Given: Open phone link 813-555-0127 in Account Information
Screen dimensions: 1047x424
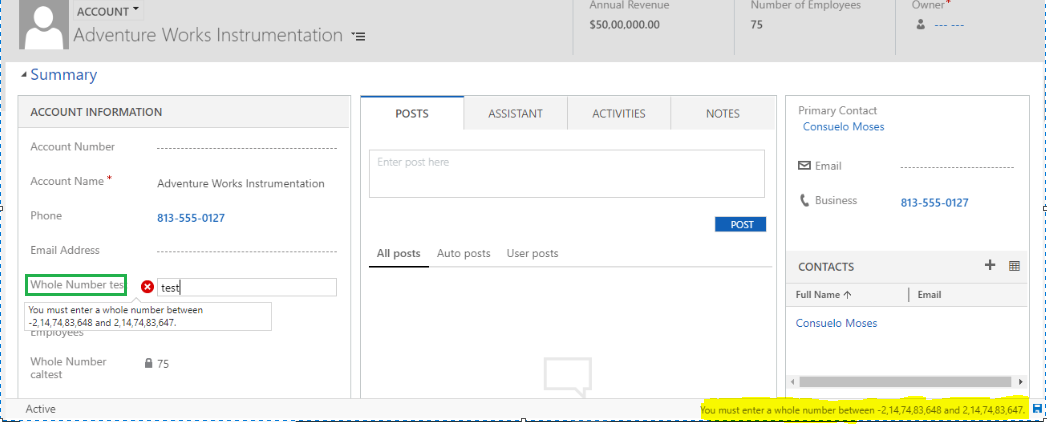Looking at the screenshot, I should [x=191, y=218].
